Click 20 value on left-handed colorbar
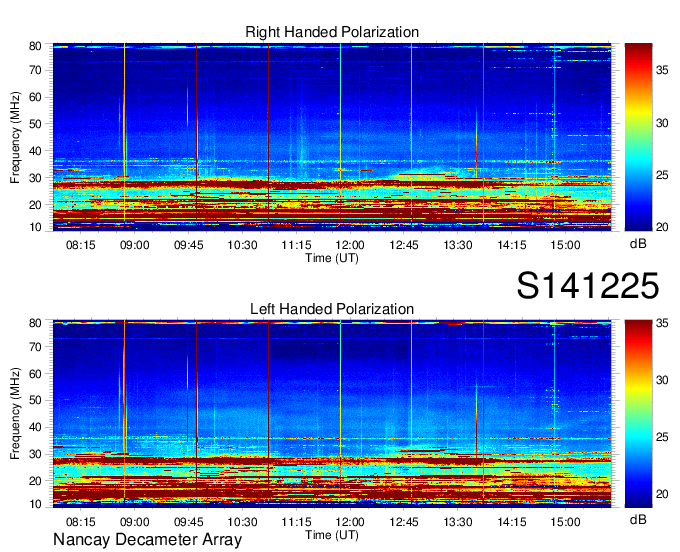Image resolution: width=680 pixels, height=552 pixels. [662, 494]
